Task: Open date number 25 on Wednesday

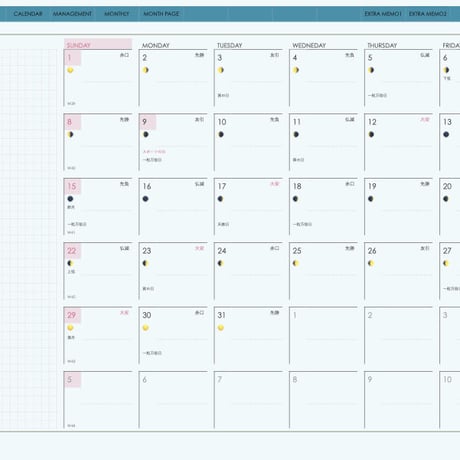Action: coord(297,251)
